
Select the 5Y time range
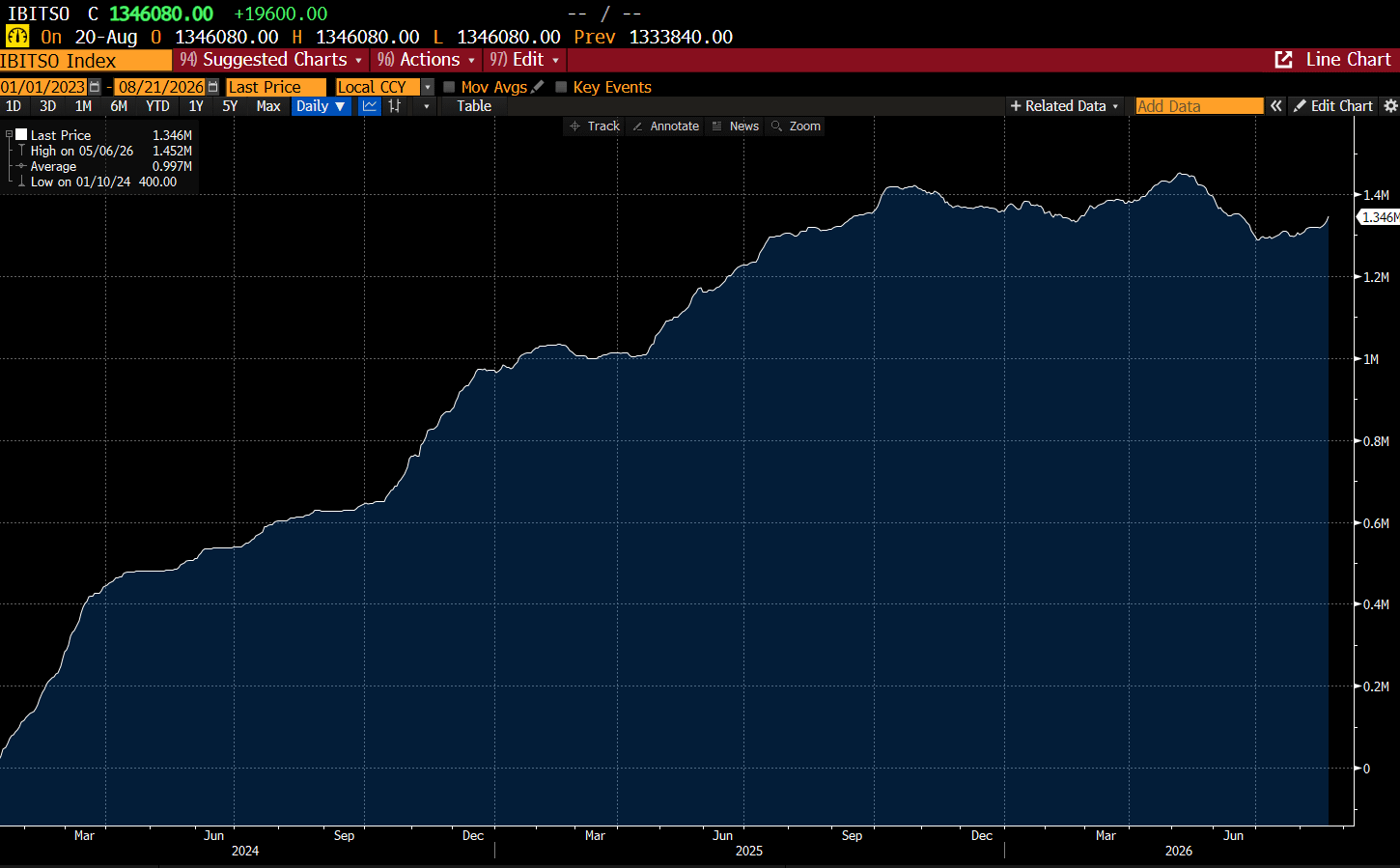click(230, 106)
